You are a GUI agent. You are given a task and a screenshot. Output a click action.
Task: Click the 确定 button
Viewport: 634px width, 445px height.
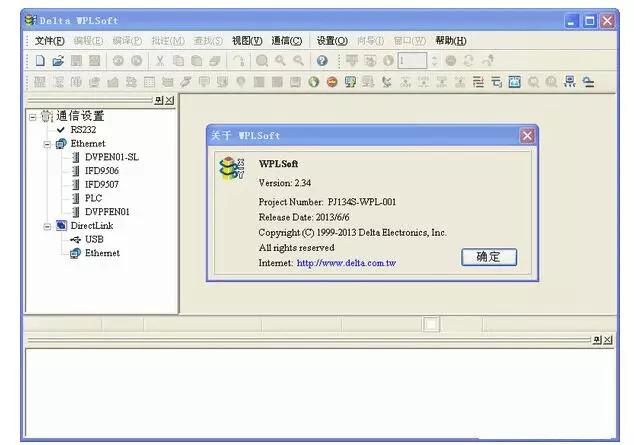click(489, 257)
